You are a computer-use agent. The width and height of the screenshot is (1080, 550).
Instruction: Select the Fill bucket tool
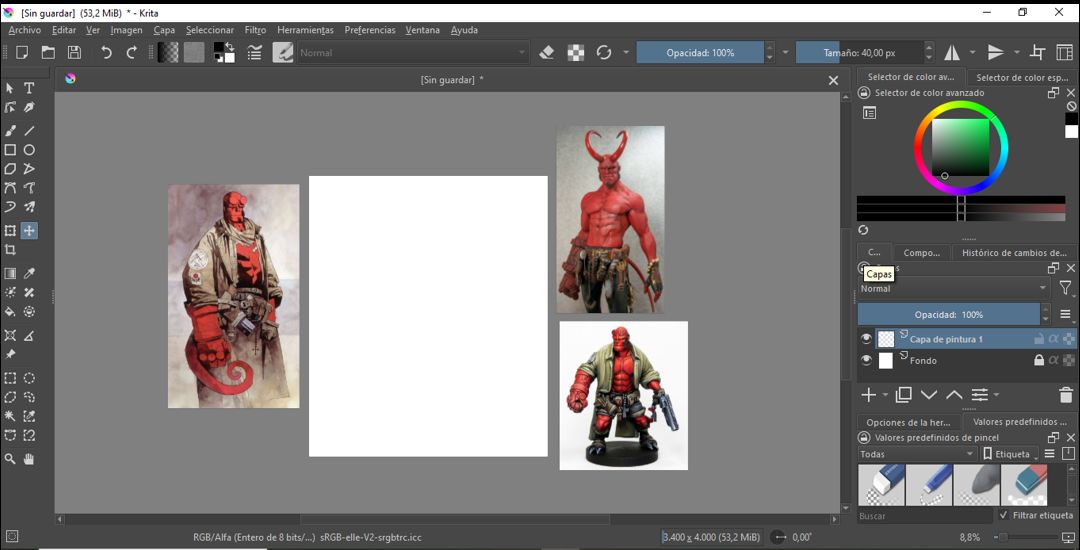[10, 312]
